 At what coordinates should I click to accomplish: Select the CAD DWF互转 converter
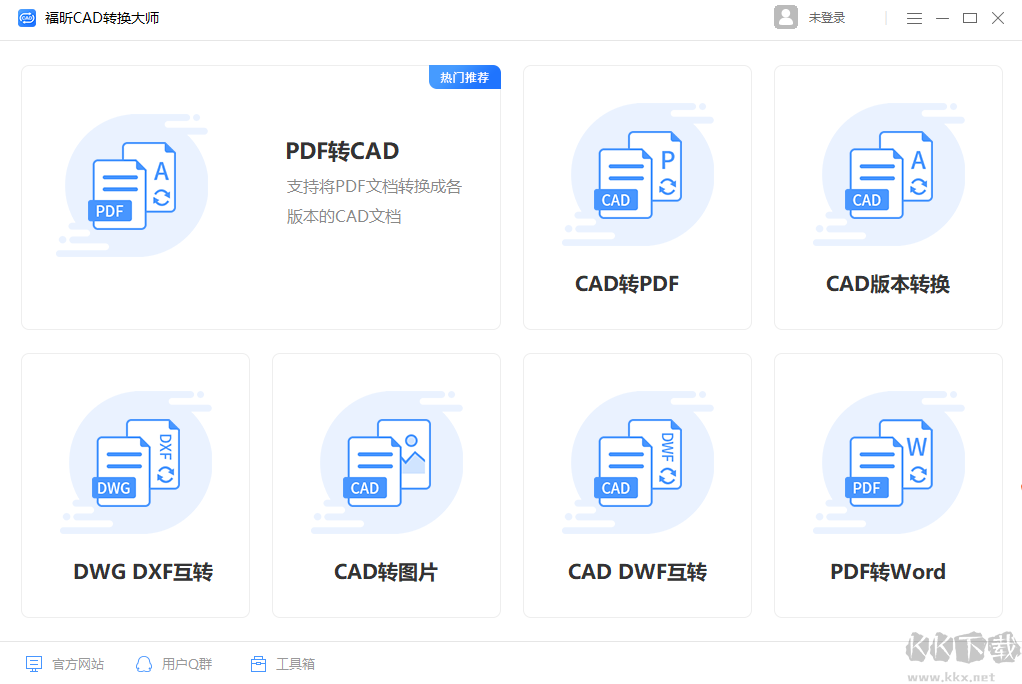point(636,484)
